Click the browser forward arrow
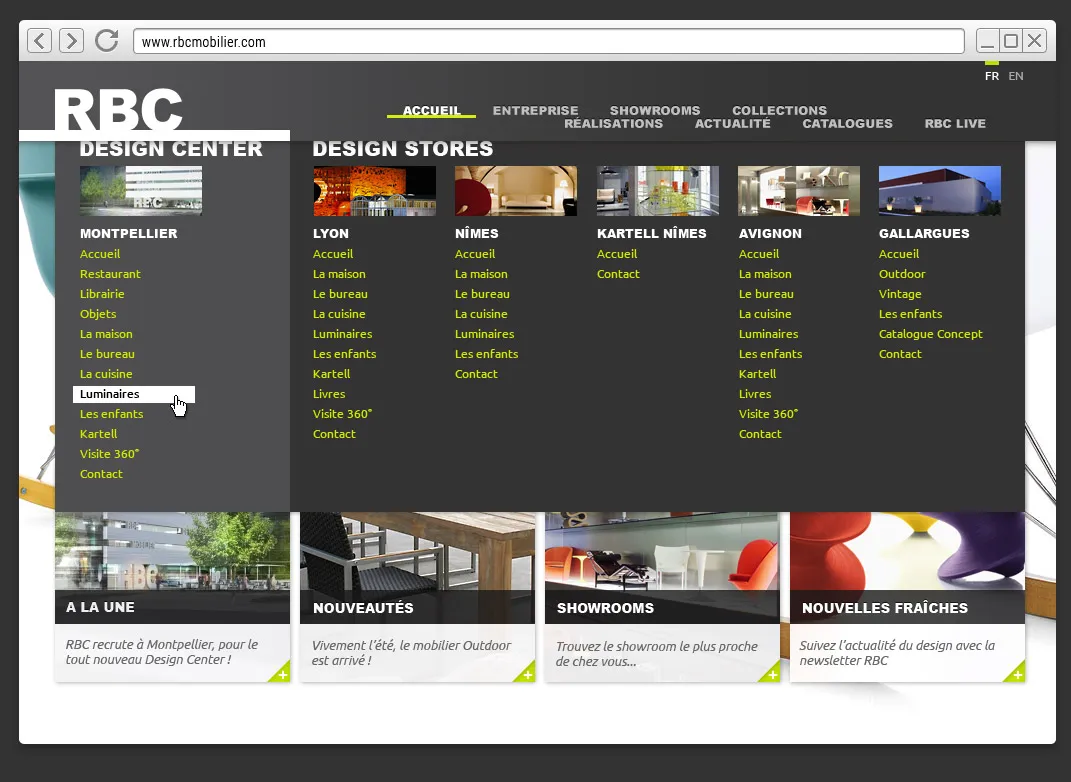Screen dimensions: 1071x782 click(x=69, y=40)
